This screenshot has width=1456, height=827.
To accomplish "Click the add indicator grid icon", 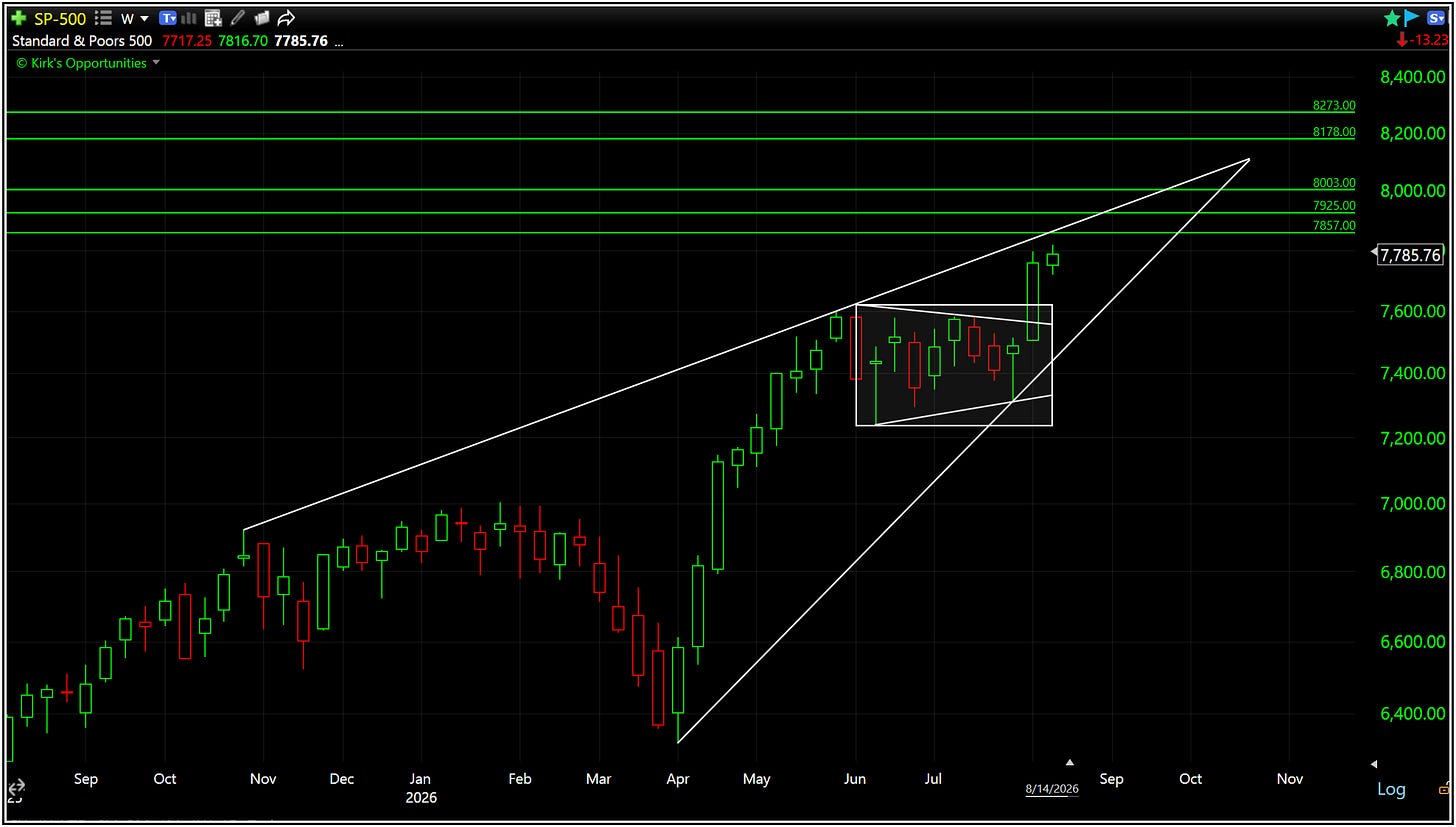I will (x=212, y=18).
